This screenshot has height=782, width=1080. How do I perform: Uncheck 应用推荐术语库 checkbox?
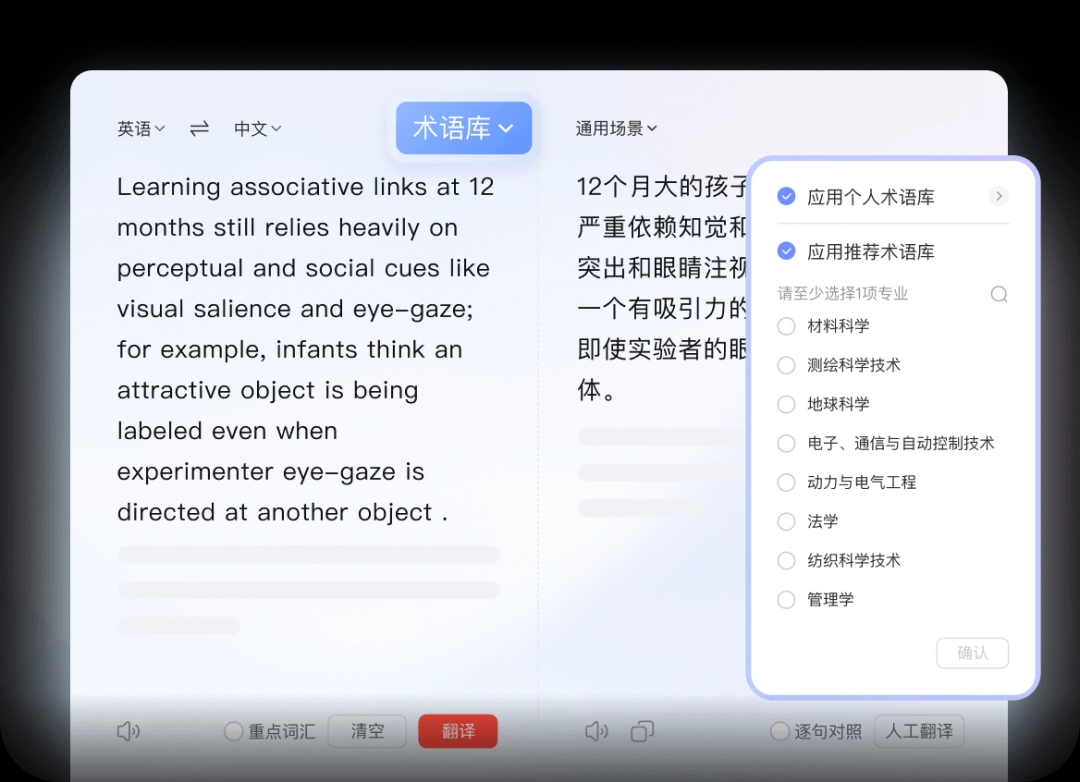786,251
